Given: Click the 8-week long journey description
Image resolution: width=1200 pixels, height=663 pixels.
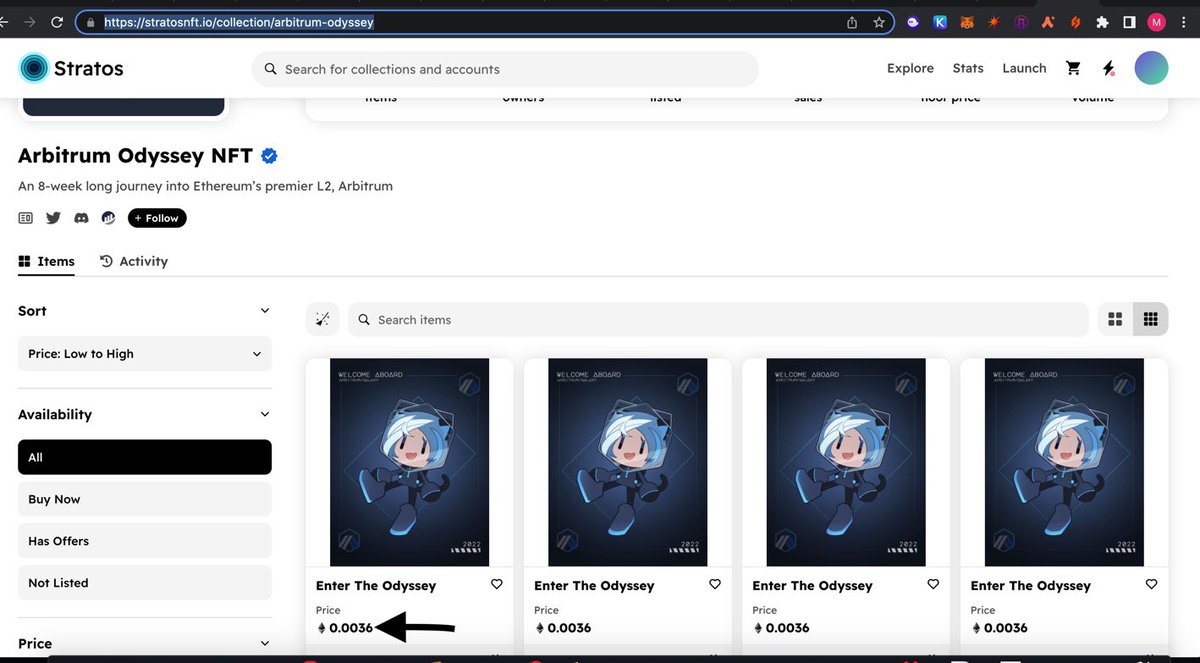Looking at the screenshot, I should pyautogui.click(x=205, y=186).
